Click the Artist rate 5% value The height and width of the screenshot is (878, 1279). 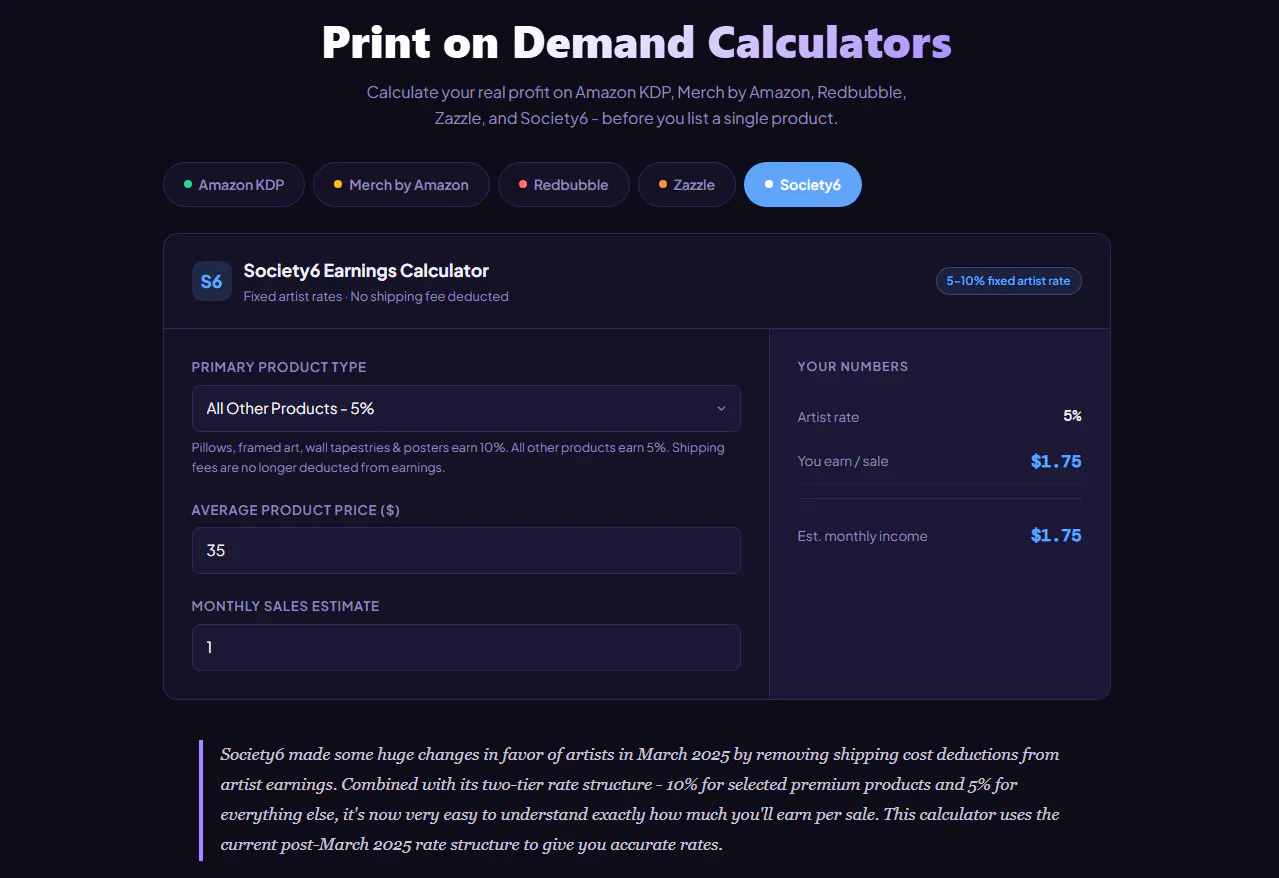tap(1072, 416)
